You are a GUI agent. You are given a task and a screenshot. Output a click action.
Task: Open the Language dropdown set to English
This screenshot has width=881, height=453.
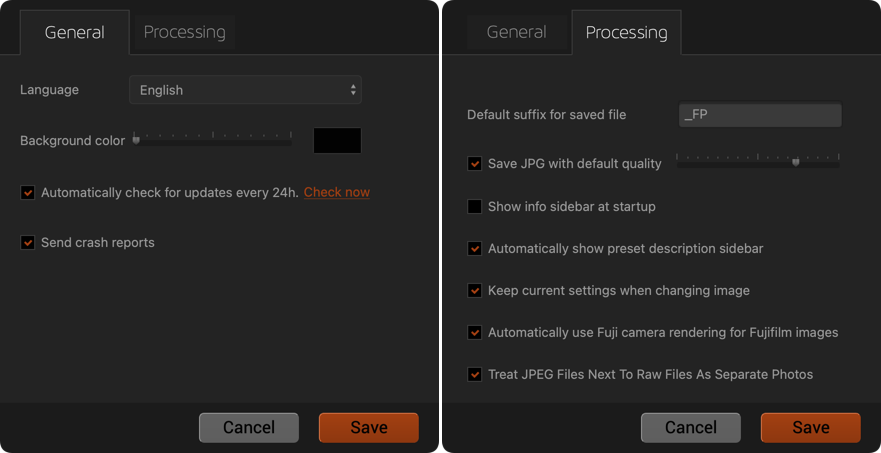coord(245,90)
